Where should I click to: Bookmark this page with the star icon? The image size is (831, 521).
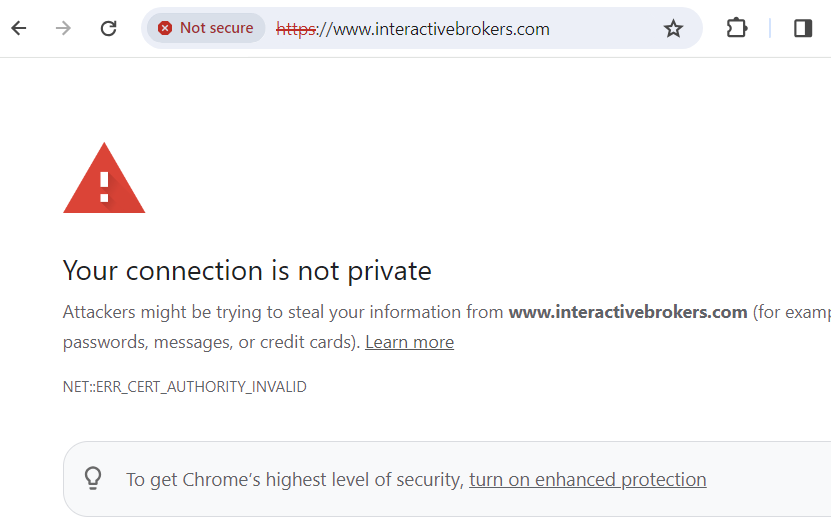(673, 28)
